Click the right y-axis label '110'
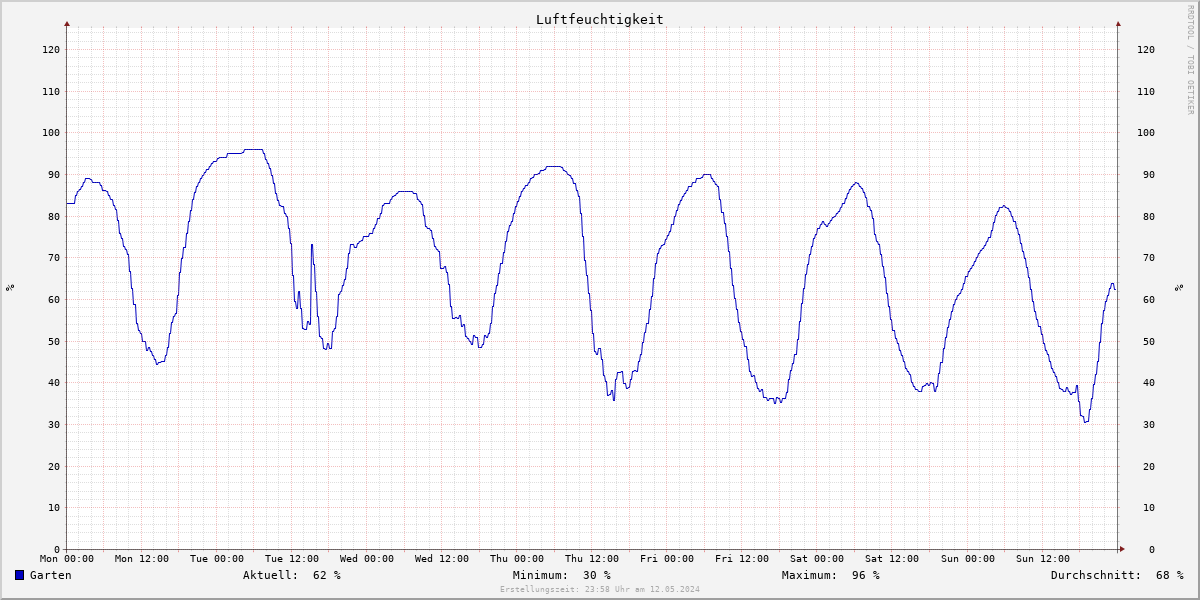The image size is (1200, 600). [1146, 91]
